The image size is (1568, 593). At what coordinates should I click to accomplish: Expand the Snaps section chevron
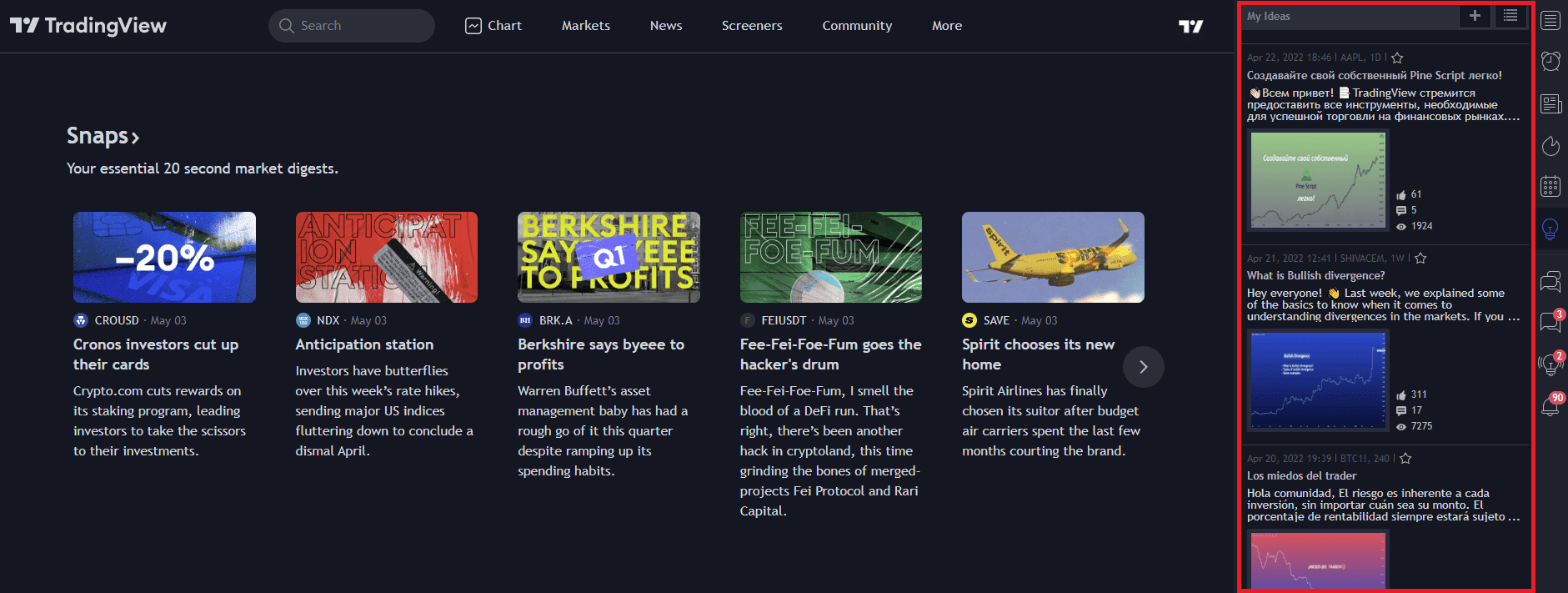tap(135, 137)
